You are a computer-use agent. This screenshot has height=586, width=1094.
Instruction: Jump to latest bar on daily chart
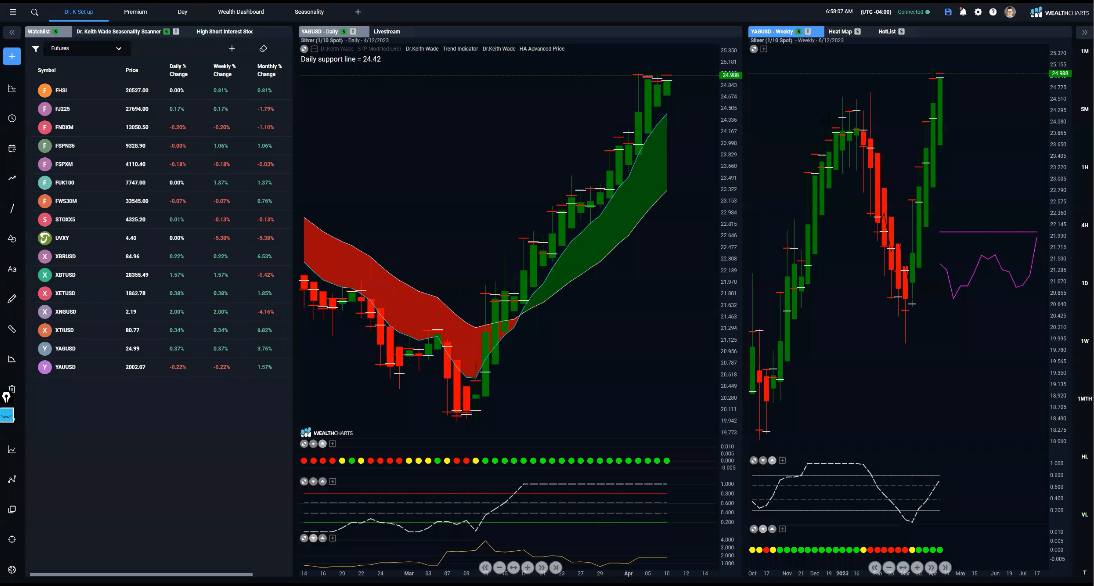[x=555, y=568]
